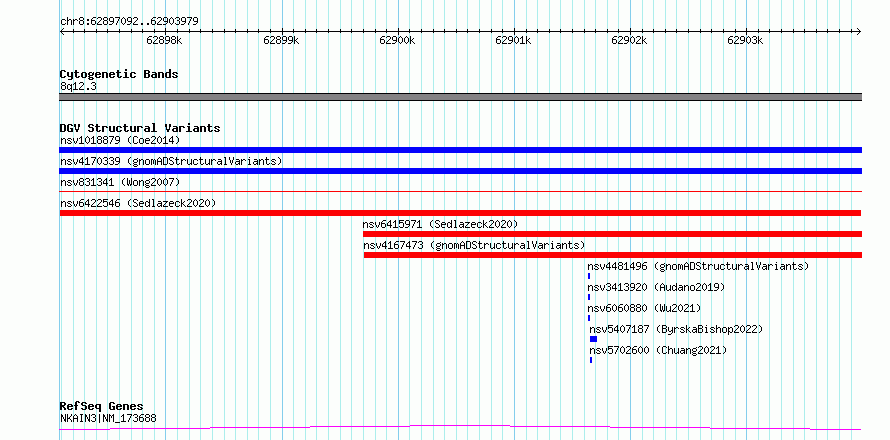Click the 8q12.3 band label
Screen dimensions: 890x440
coord(78,86)
